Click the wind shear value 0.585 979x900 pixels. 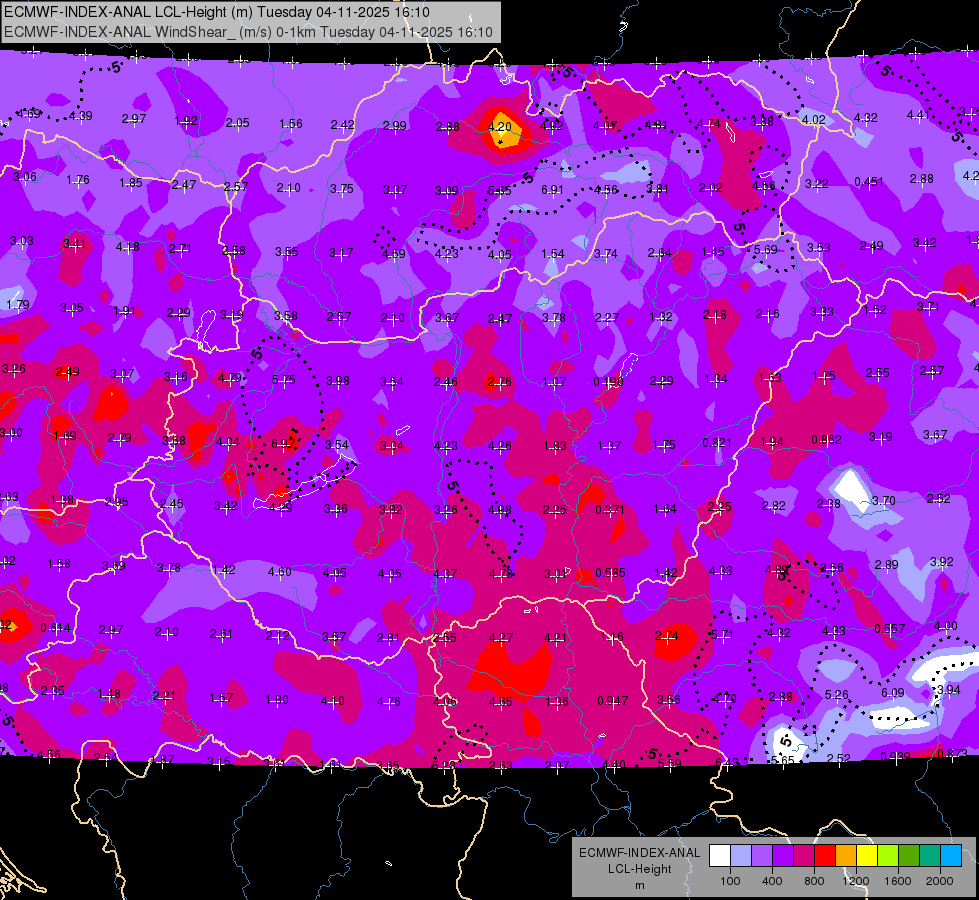click(611, 573)
